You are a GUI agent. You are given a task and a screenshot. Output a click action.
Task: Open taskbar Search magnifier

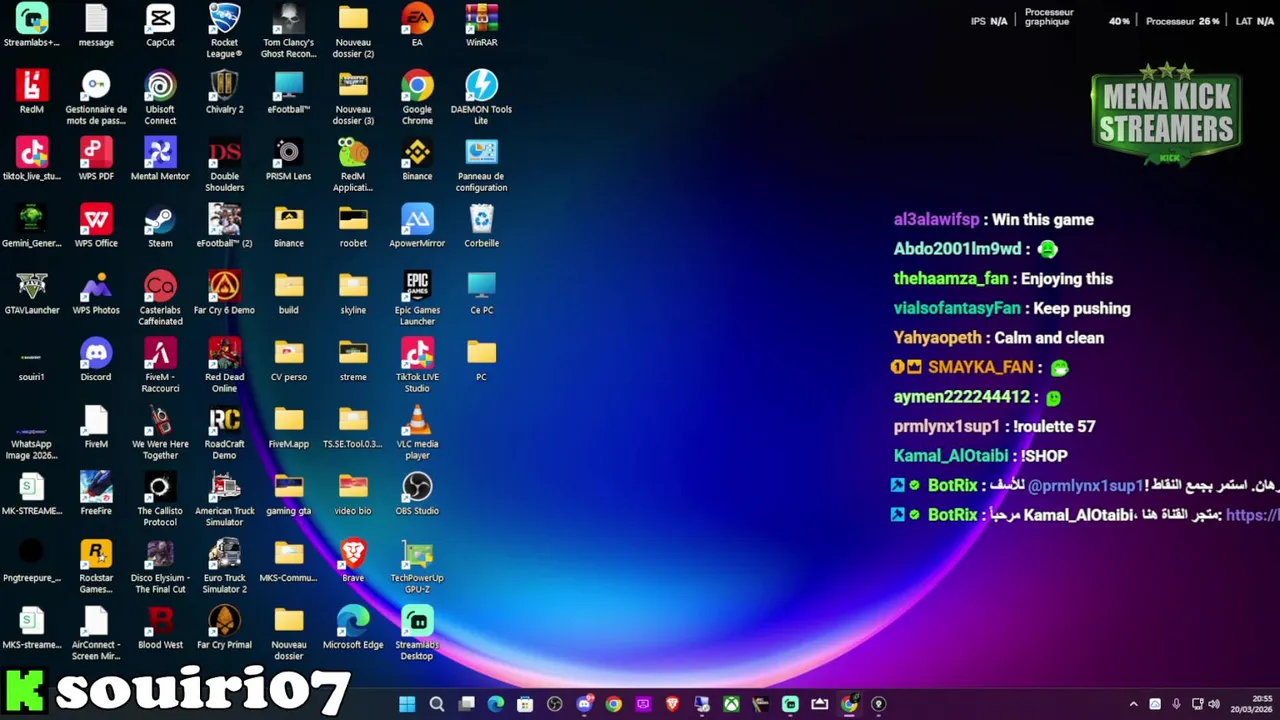(x=437, y=704)
